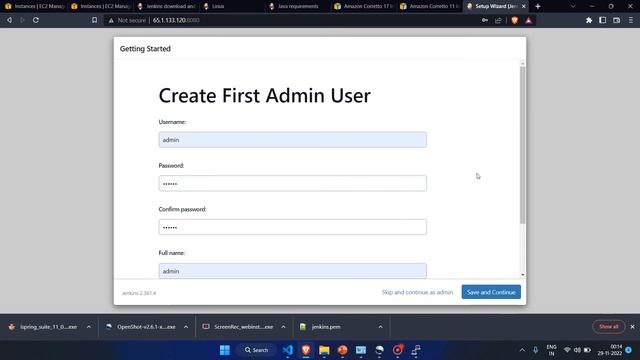
Task: Click the browser forward arrow
Action: 22,20
